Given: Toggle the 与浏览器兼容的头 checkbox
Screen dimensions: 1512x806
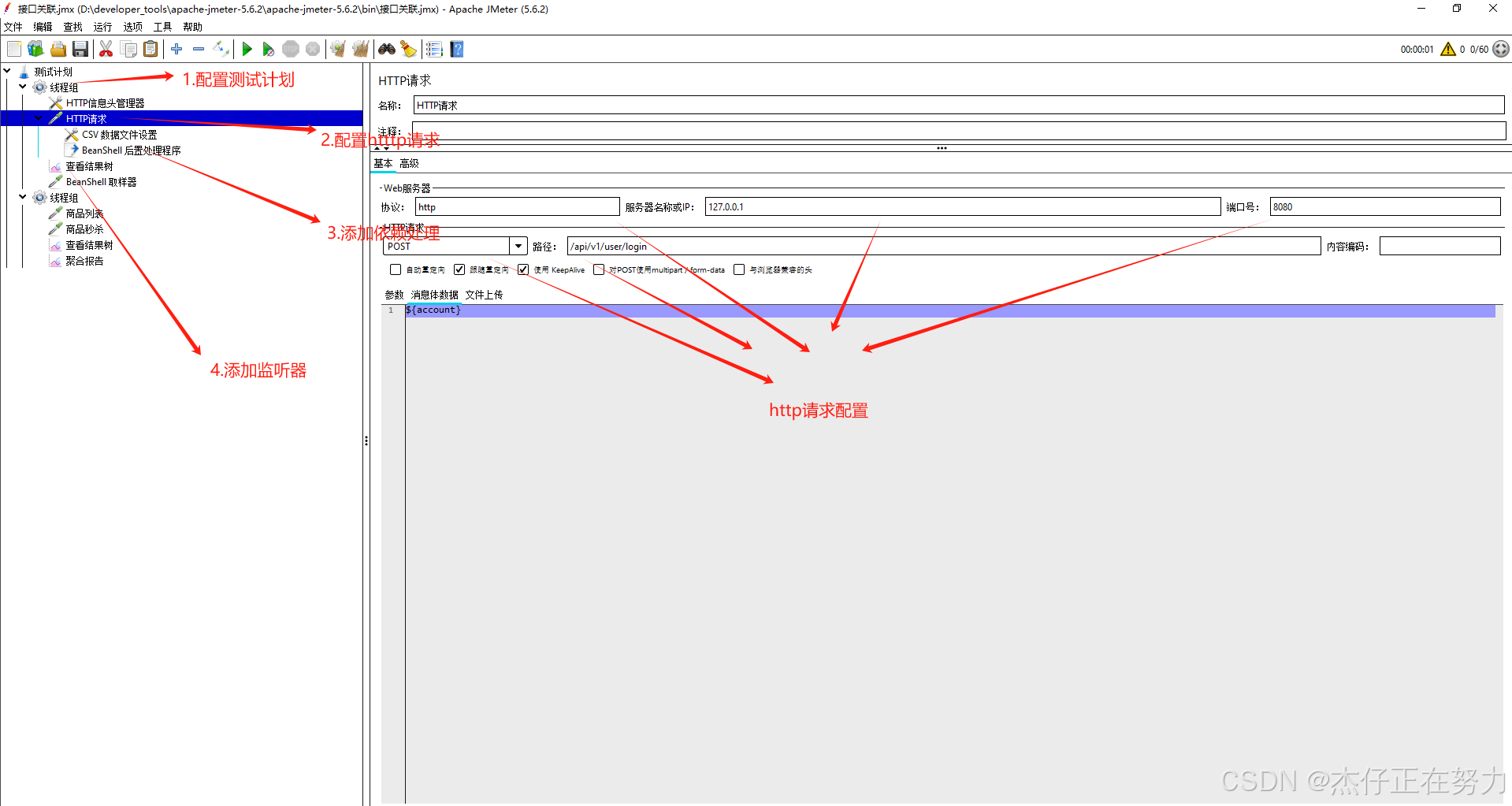Looking at the screenshot, I should click(x=739, y=269).
